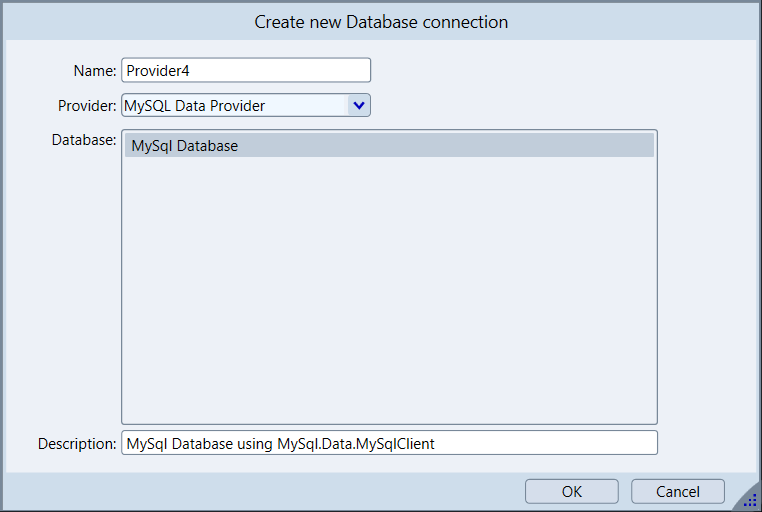Click the blank footer area left of OK
The width and height of the screenshot is (762, 512).
[x=260, y=491]
